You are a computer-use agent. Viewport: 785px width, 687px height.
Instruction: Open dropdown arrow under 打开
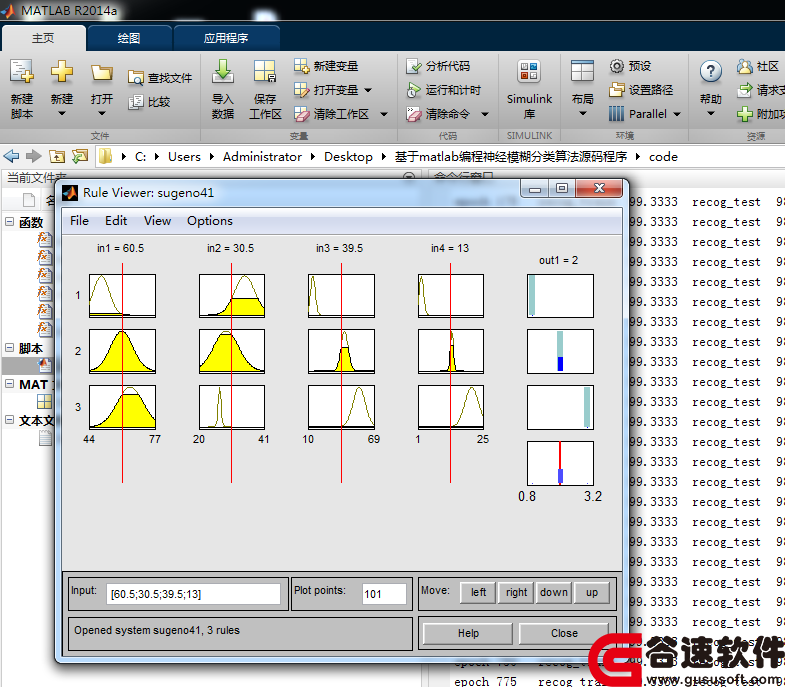(102, 114)
